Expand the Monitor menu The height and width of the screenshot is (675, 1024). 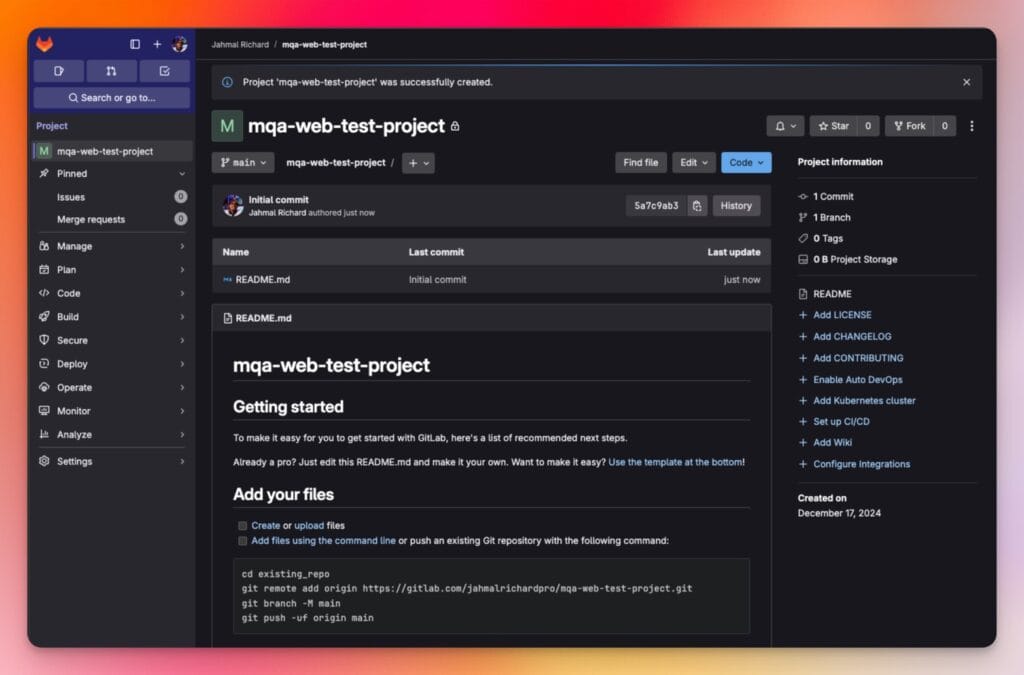(113, 411)
